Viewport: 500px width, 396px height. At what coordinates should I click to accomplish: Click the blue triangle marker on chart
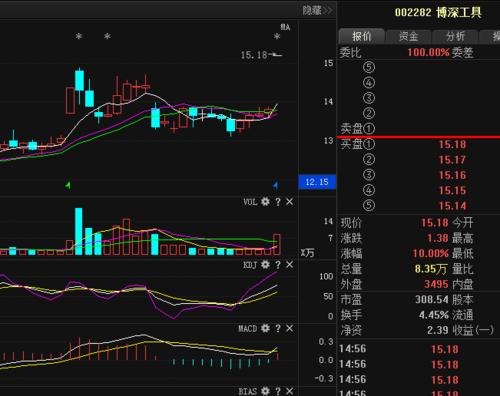(x=276, y=185)
